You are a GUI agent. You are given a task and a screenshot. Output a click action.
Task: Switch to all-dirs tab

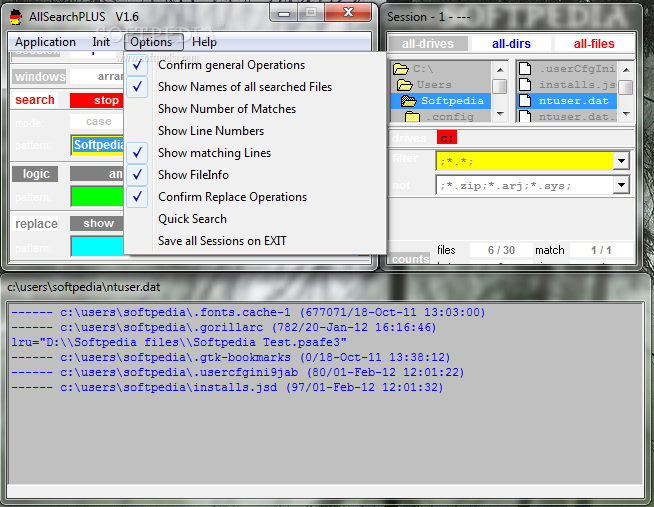(511, 44)
